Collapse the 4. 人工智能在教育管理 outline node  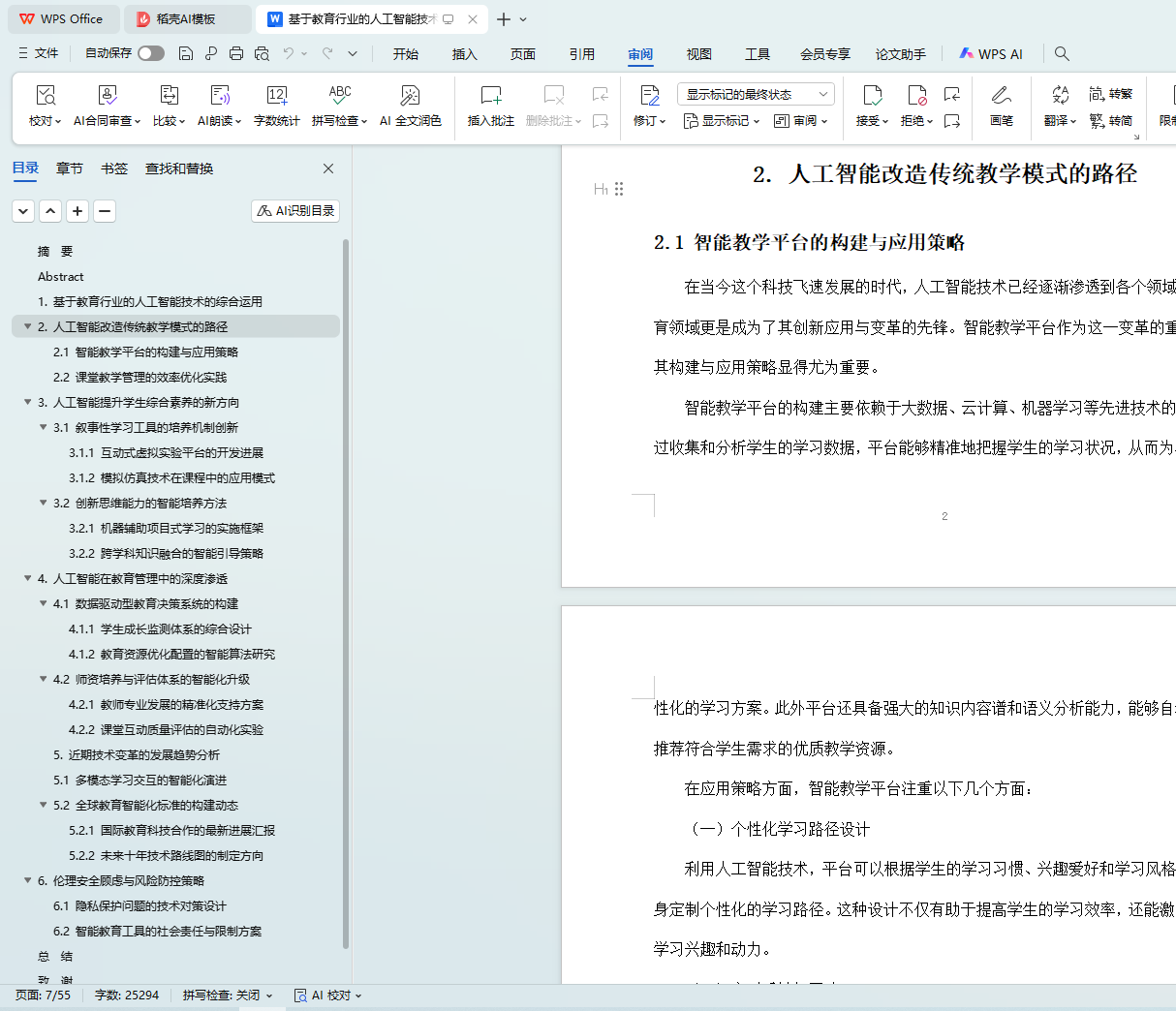click(x=28, y=578)
